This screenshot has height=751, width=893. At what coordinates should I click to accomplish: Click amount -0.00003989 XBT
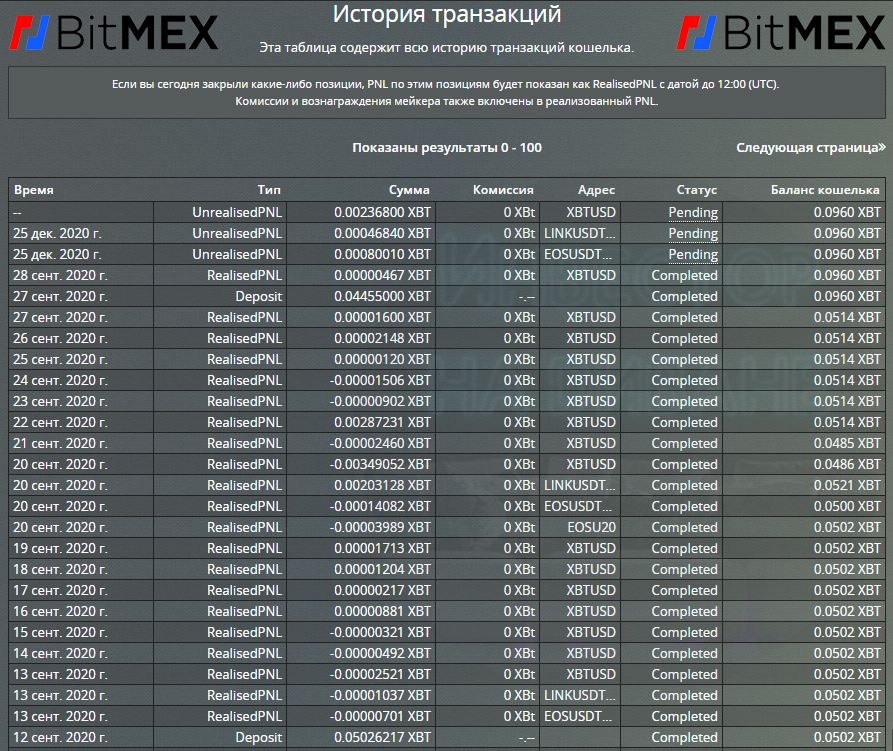click(380, 527)
